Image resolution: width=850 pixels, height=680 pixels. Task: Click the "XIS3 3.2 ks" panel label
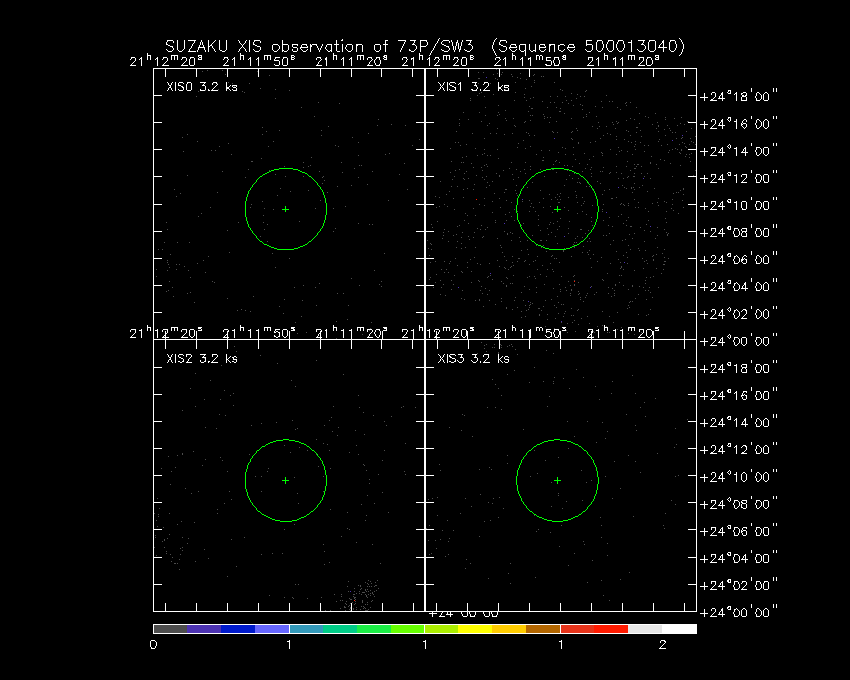pos(473,358)
